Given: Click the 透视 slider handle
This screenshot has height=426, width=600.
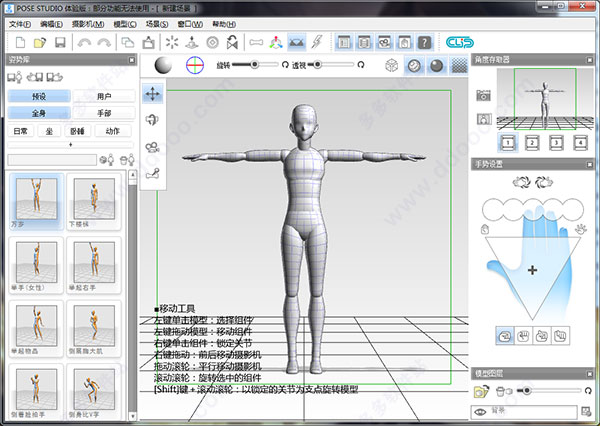Looking at the screenshot, I should point(317,65).
